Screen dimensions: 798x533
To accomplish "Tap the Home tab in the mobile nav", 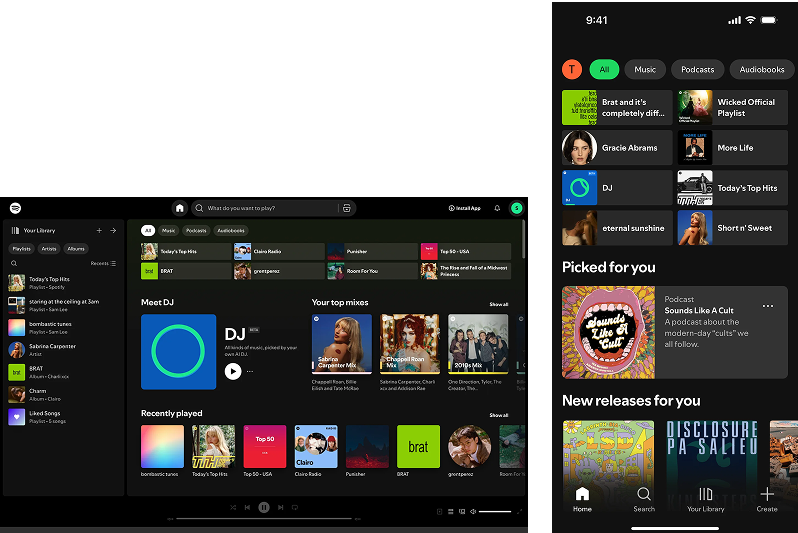I will coord(582,499).
